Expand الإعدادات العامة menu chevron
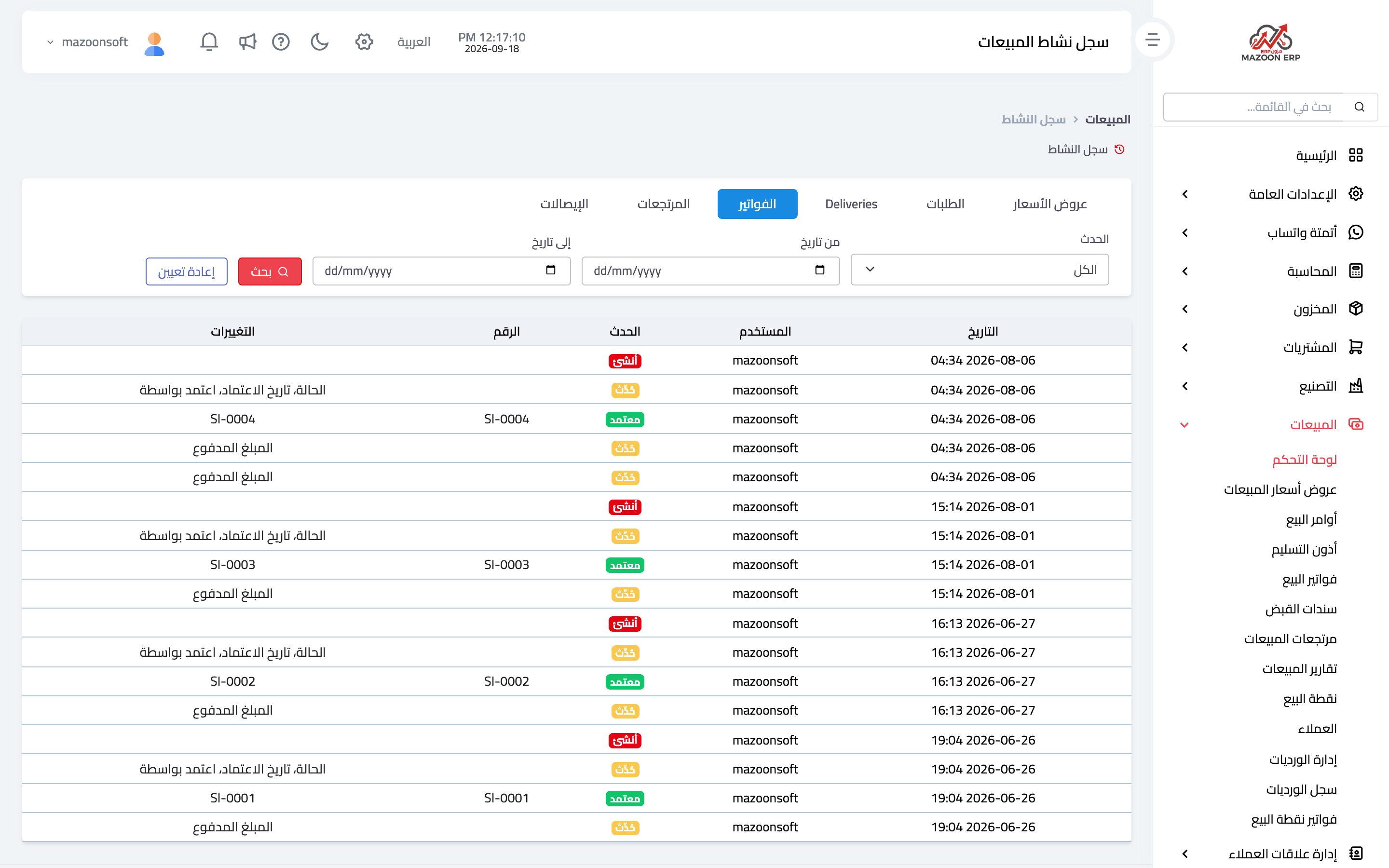This screenshot has width=1389, height=868. [1185, 194]
